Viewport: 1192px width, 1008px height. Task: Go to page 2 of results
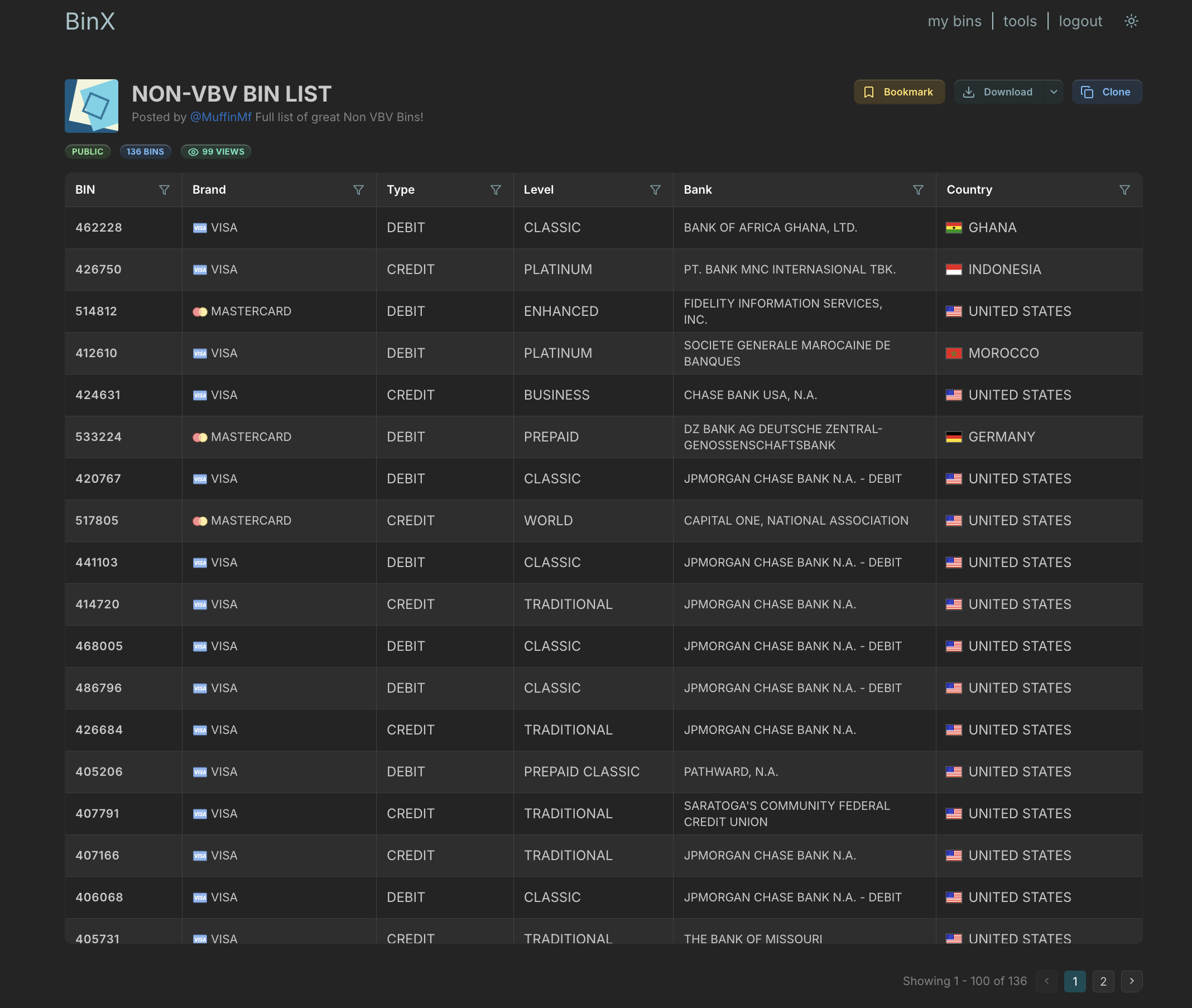tap(1103, 981)
